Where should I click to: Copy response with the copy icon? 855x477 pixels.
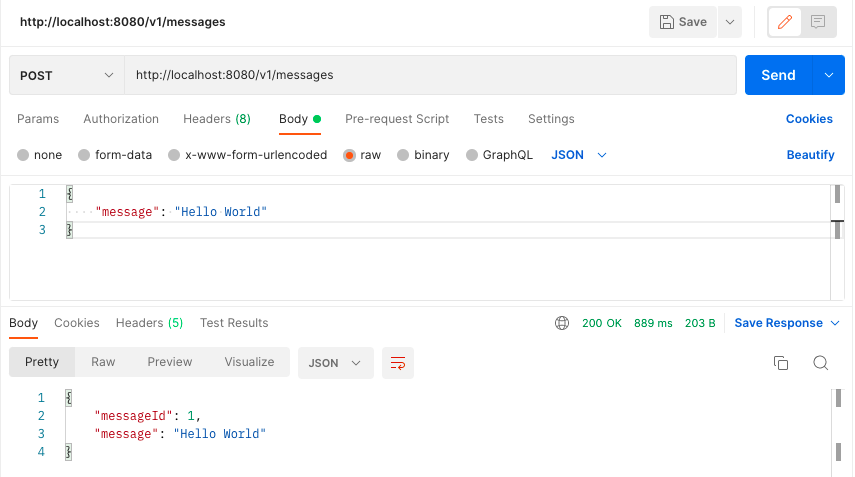(781, 363)
